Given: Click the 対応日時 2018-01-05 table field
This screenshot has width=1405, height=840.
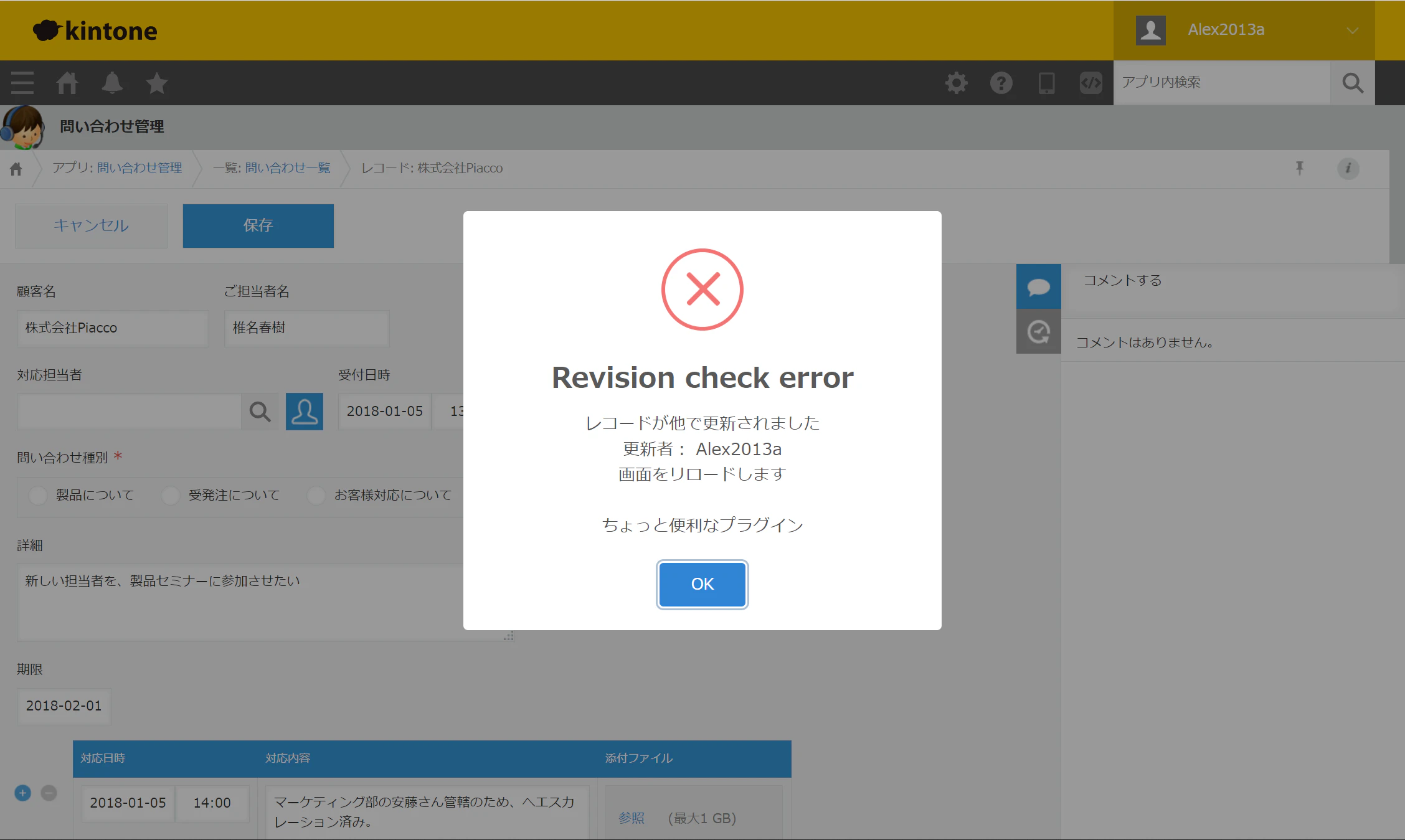Looking at the screenshot, I should [128, 803].
